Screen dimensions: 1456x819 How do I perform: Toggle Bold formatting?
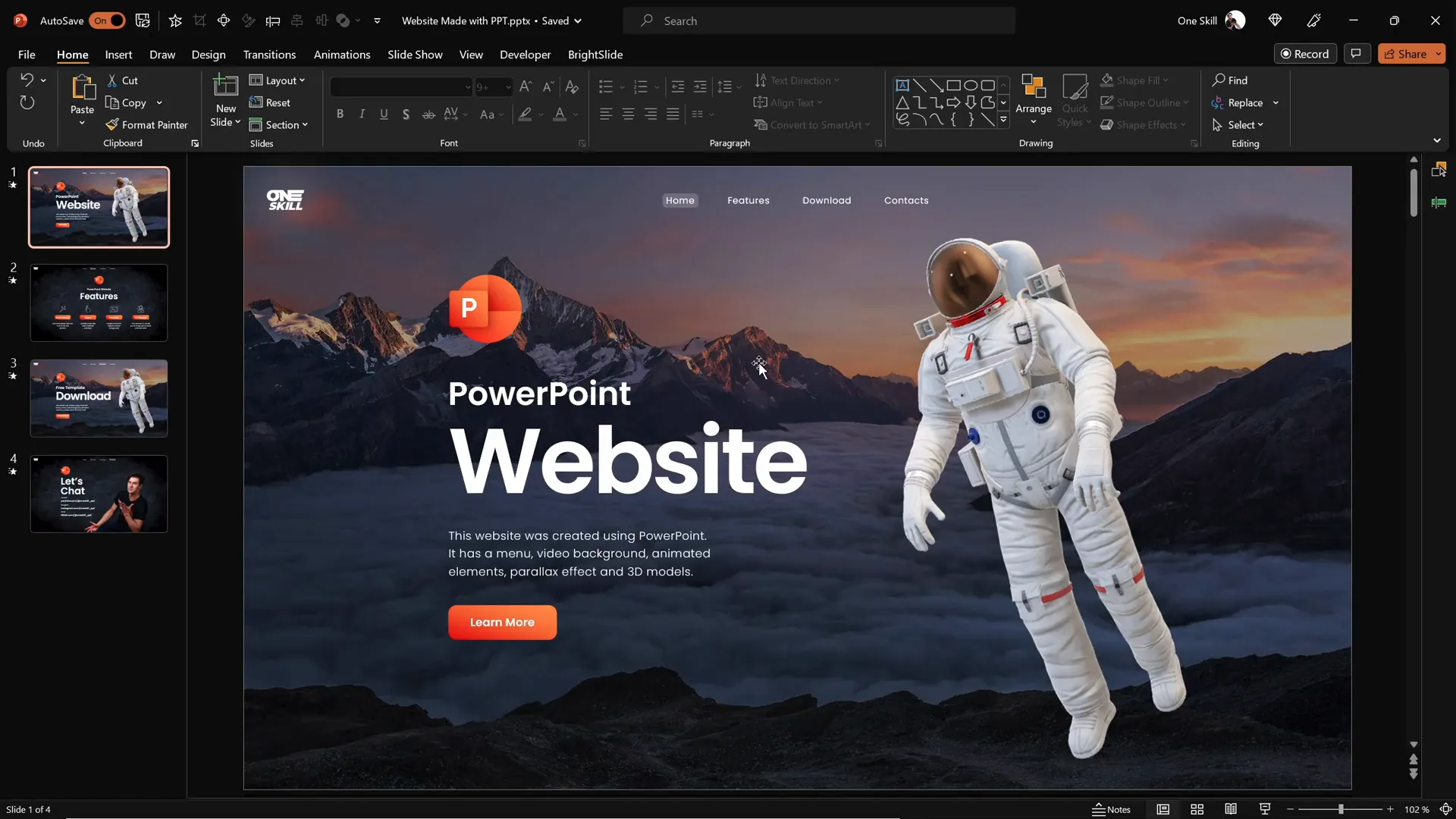coord(340,114)
